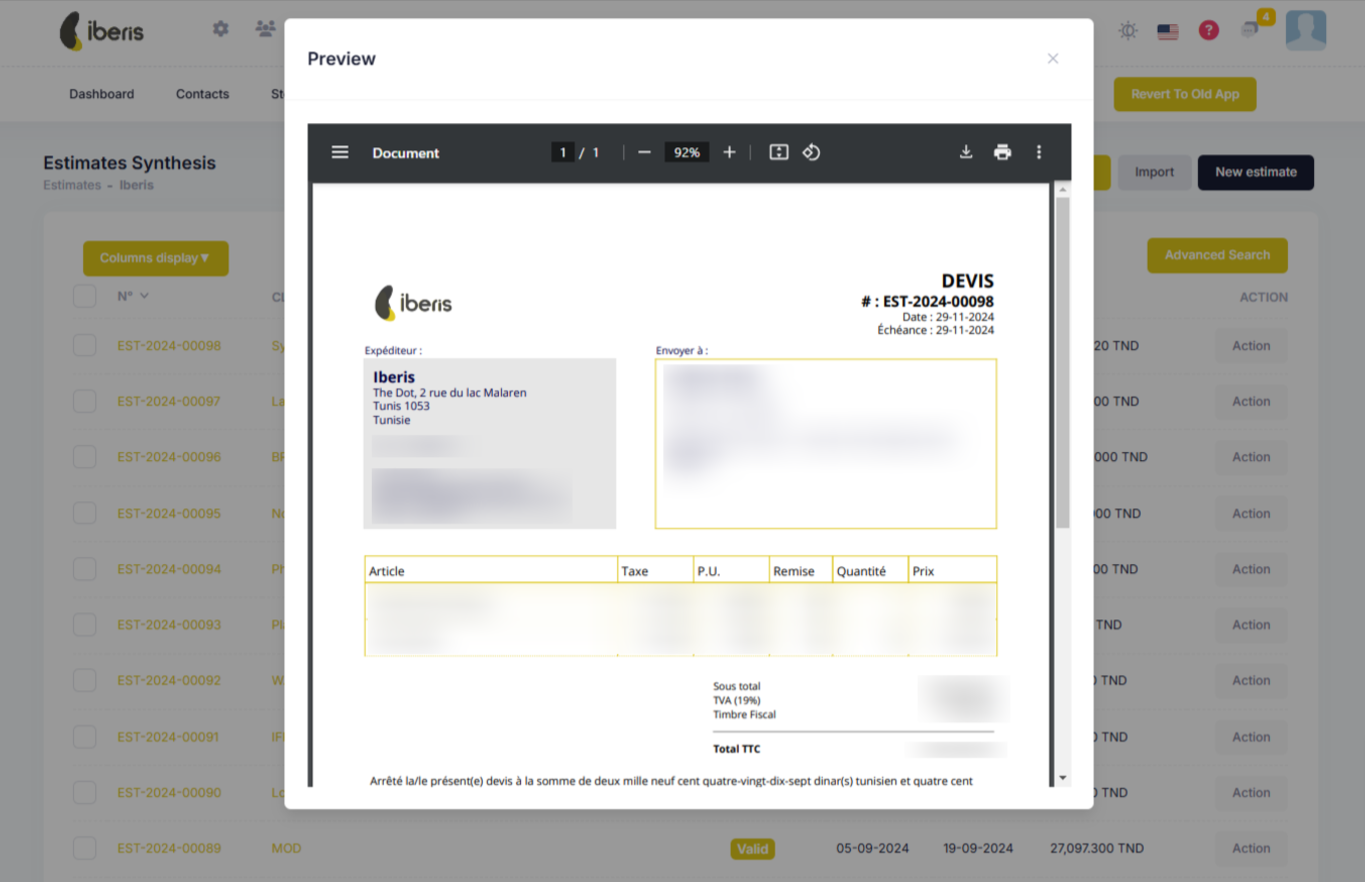Image resolution: width=1365 pixels, height=882 pixels.
Task: Toggle light/dark theme sun icon
Action: click(x=1128, y=31)
